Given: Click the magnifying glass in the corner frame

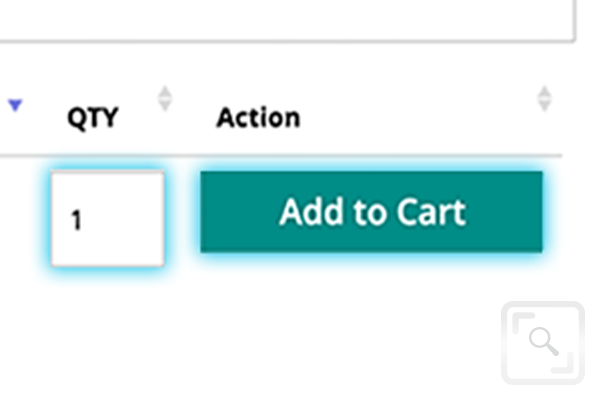Looking at the screenshot, I should 544,341.
